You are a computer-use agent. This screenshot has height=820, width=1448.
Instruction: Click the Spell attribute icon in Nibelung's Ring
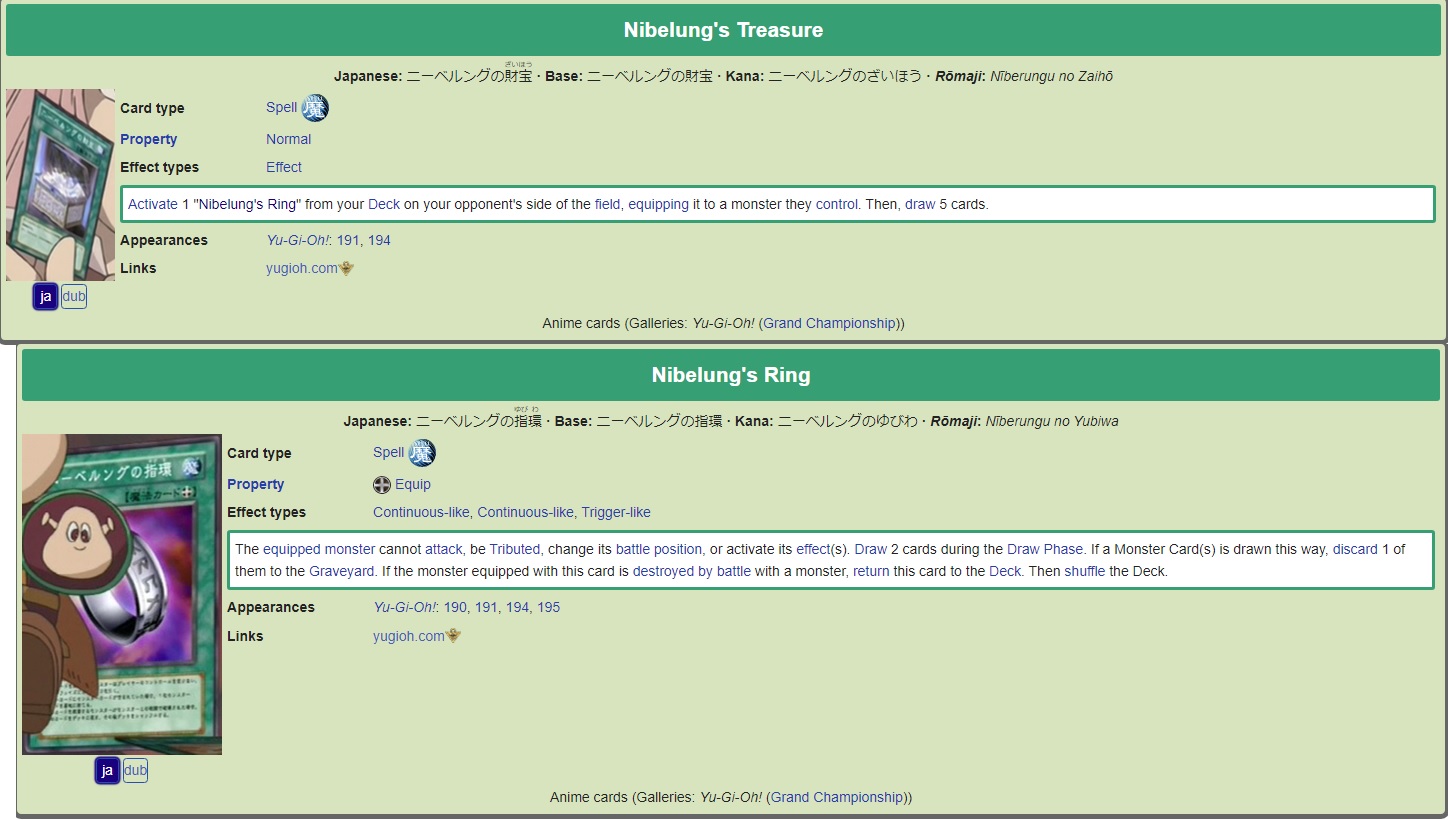click(x=422, y=453)
